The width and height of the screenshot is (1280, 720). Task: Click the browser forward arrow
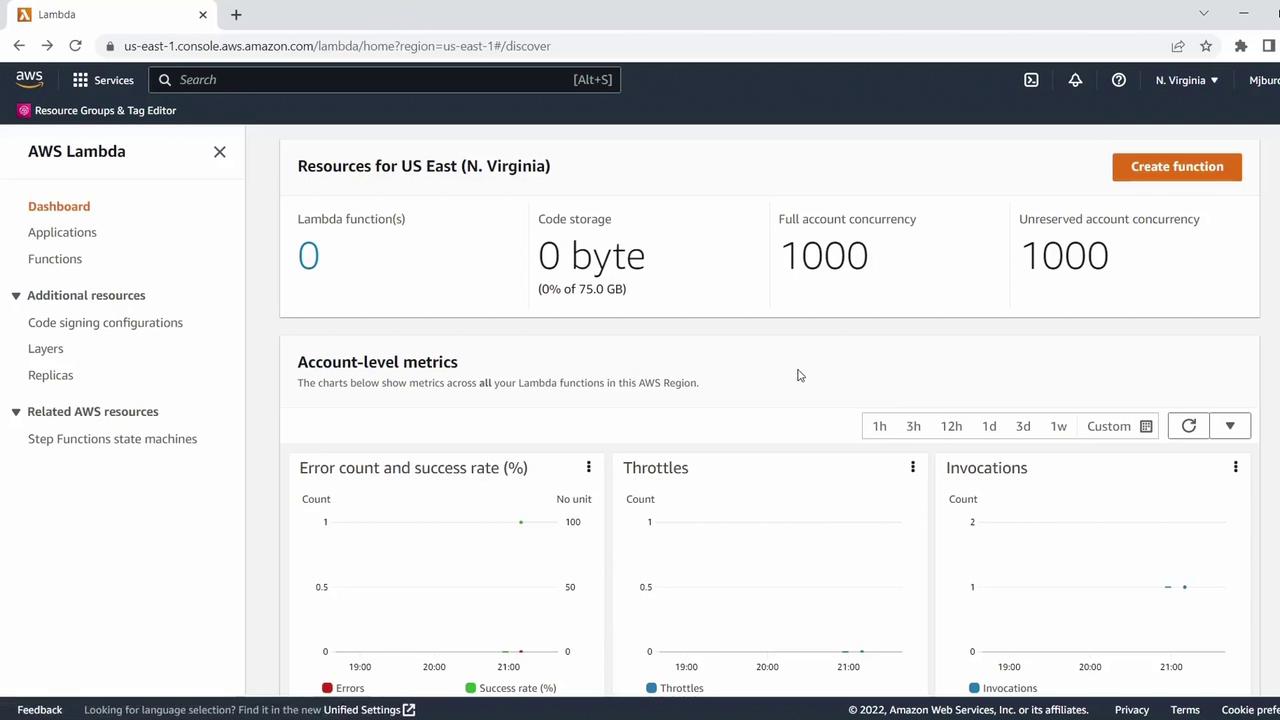47,46
